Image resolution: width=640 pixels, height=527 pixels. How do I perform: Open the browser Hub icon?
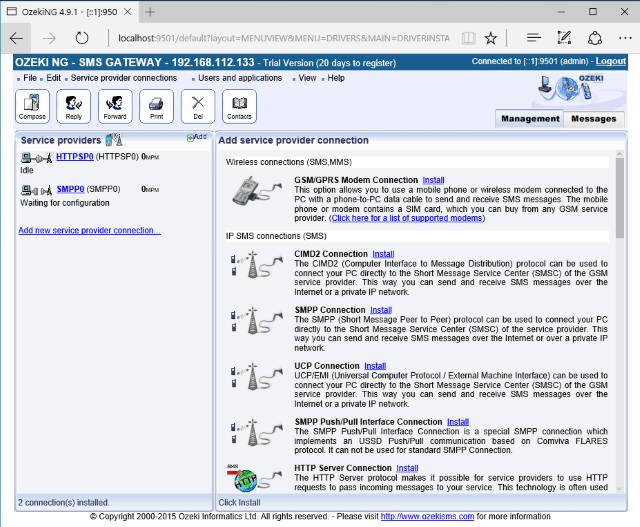point(533,38)
